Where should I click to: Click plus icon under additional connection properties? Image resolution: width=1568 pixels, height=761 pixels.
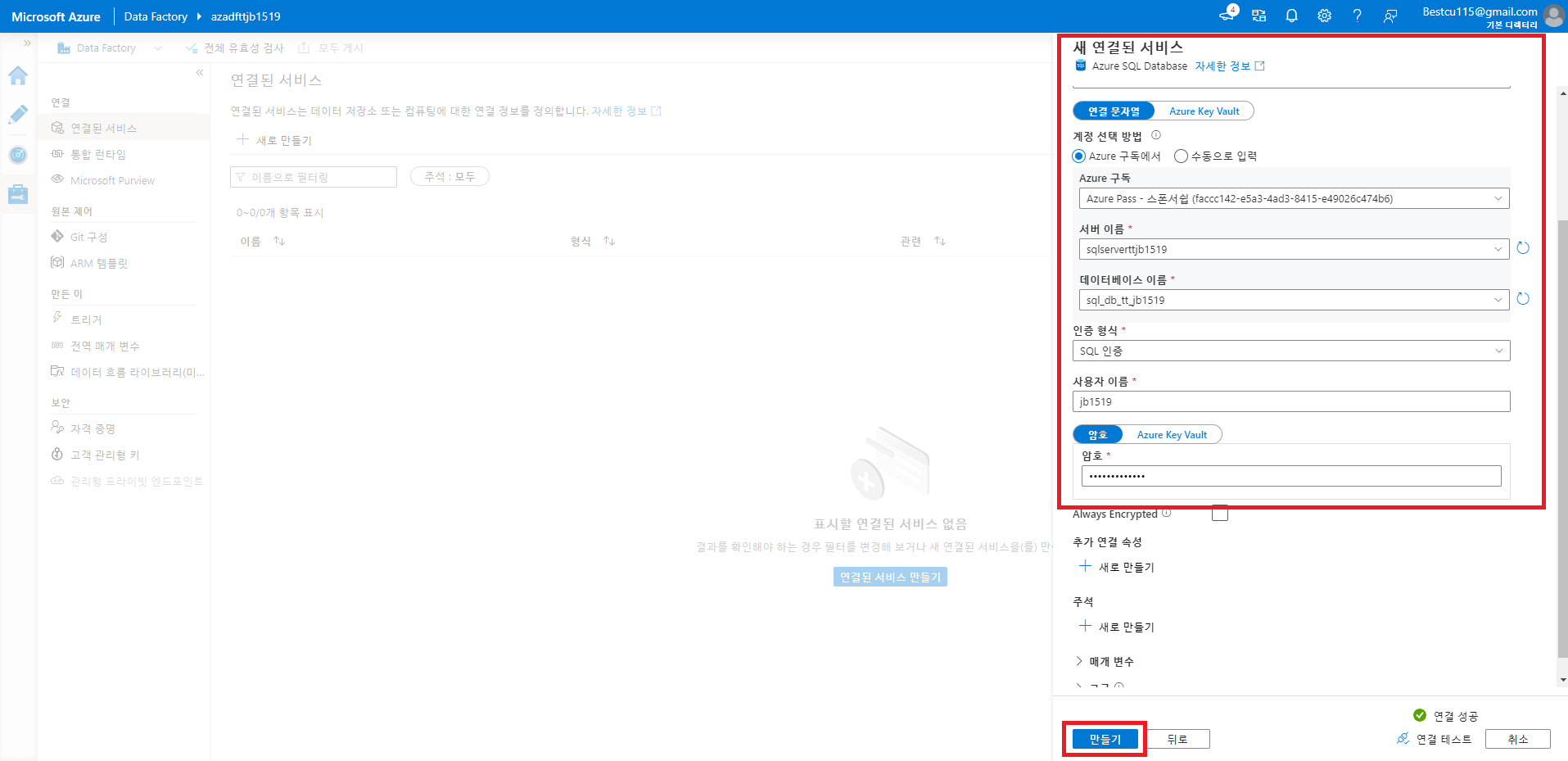pos(1086,566)
